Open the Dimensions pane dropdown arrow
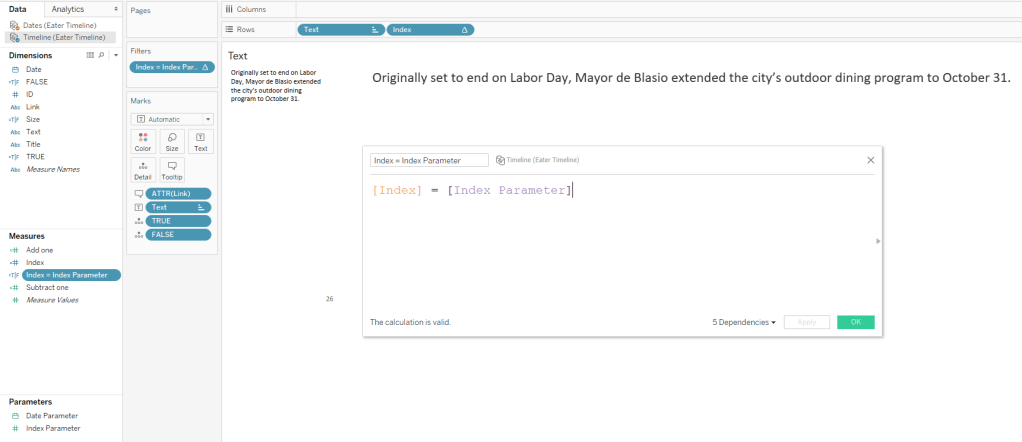 pyautogui.click(x=116, y=55)
